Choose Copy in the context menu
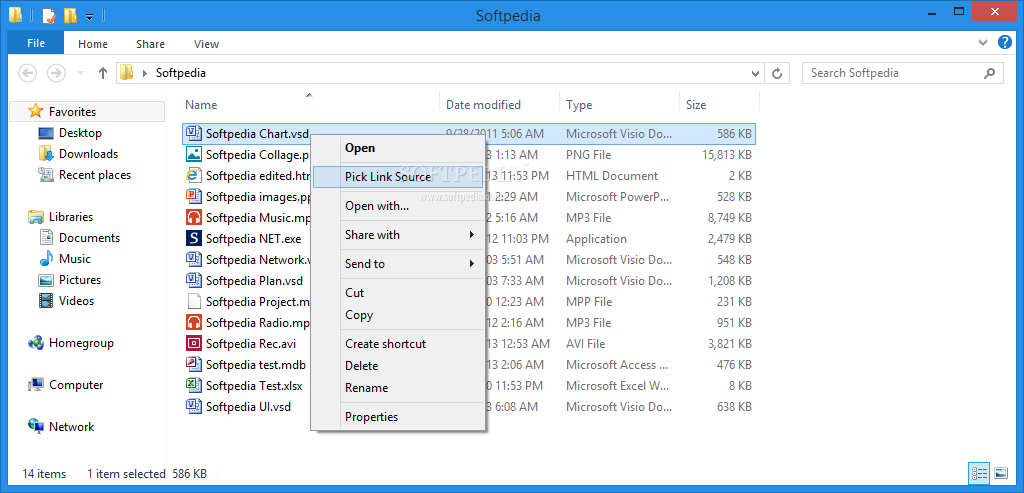1024x493 pixels. coord(398,315)
